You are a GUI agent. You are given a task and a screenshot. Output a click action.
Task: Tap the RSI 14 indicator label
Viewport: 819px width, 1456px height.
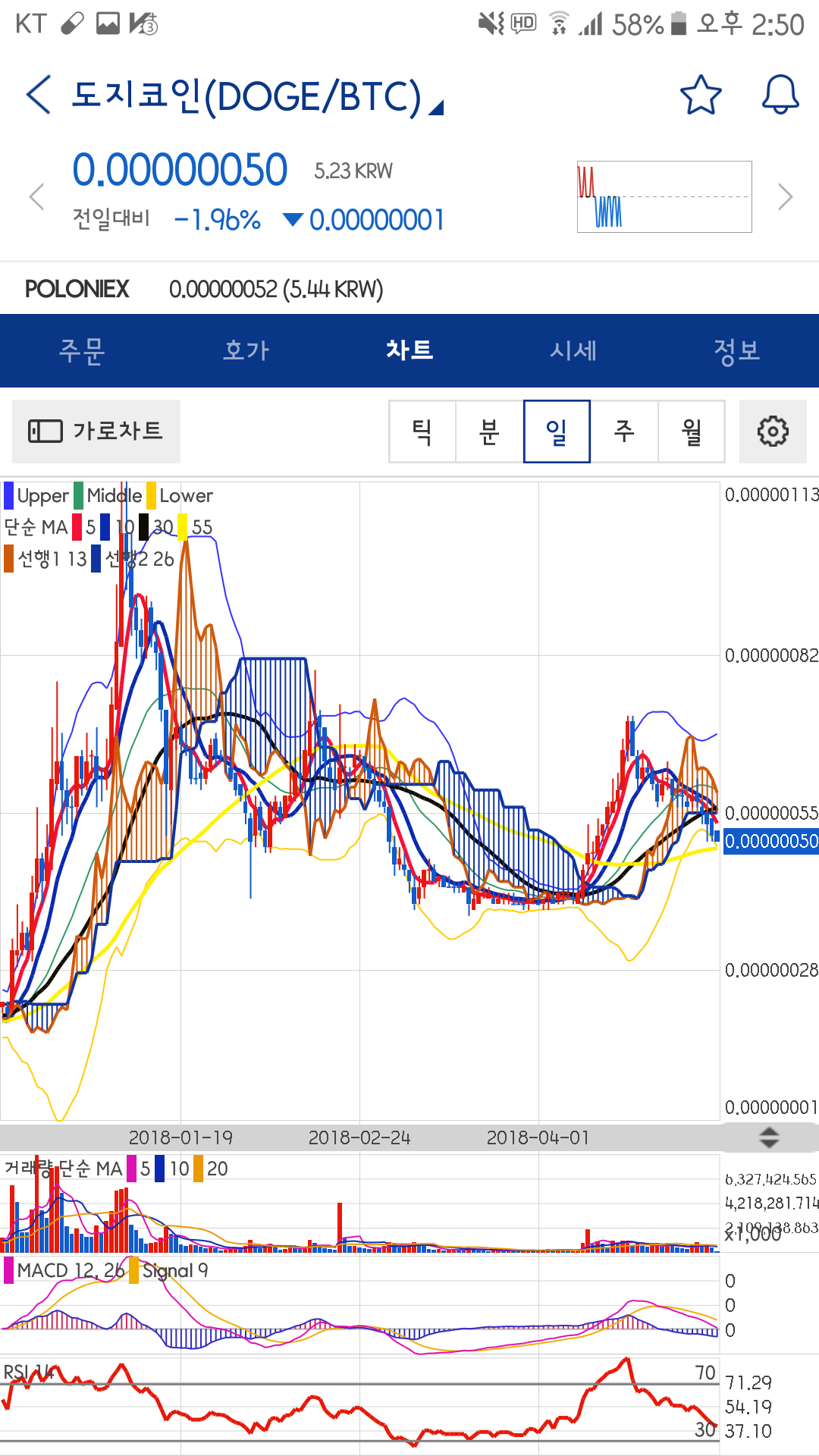coord(29,1372)
